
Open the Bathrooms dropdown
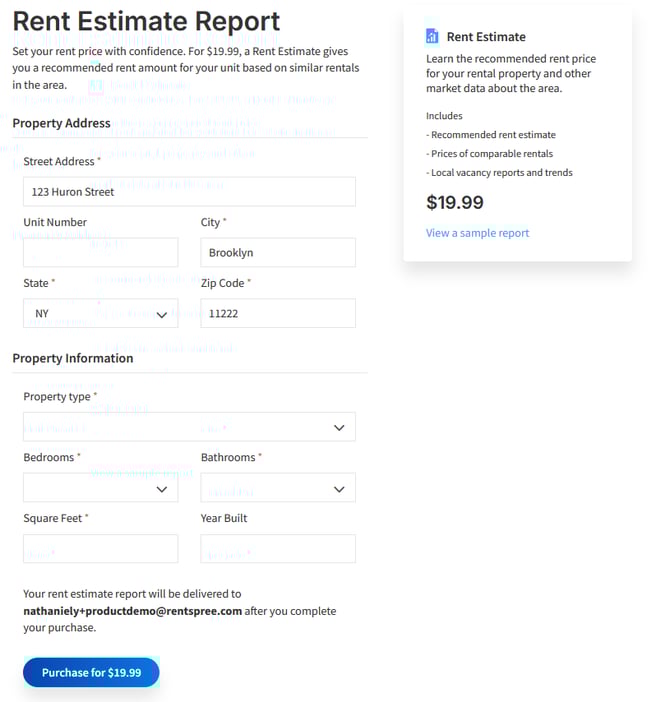[278, 488]
